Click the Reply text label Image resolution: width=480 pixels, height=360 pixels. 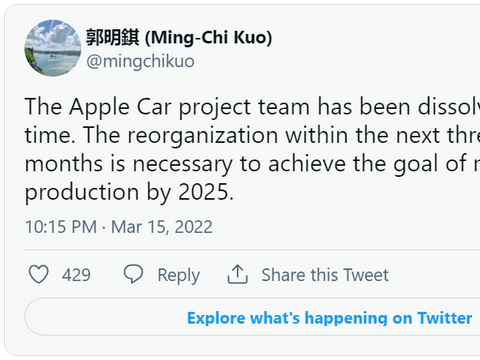tap(178, 276)
